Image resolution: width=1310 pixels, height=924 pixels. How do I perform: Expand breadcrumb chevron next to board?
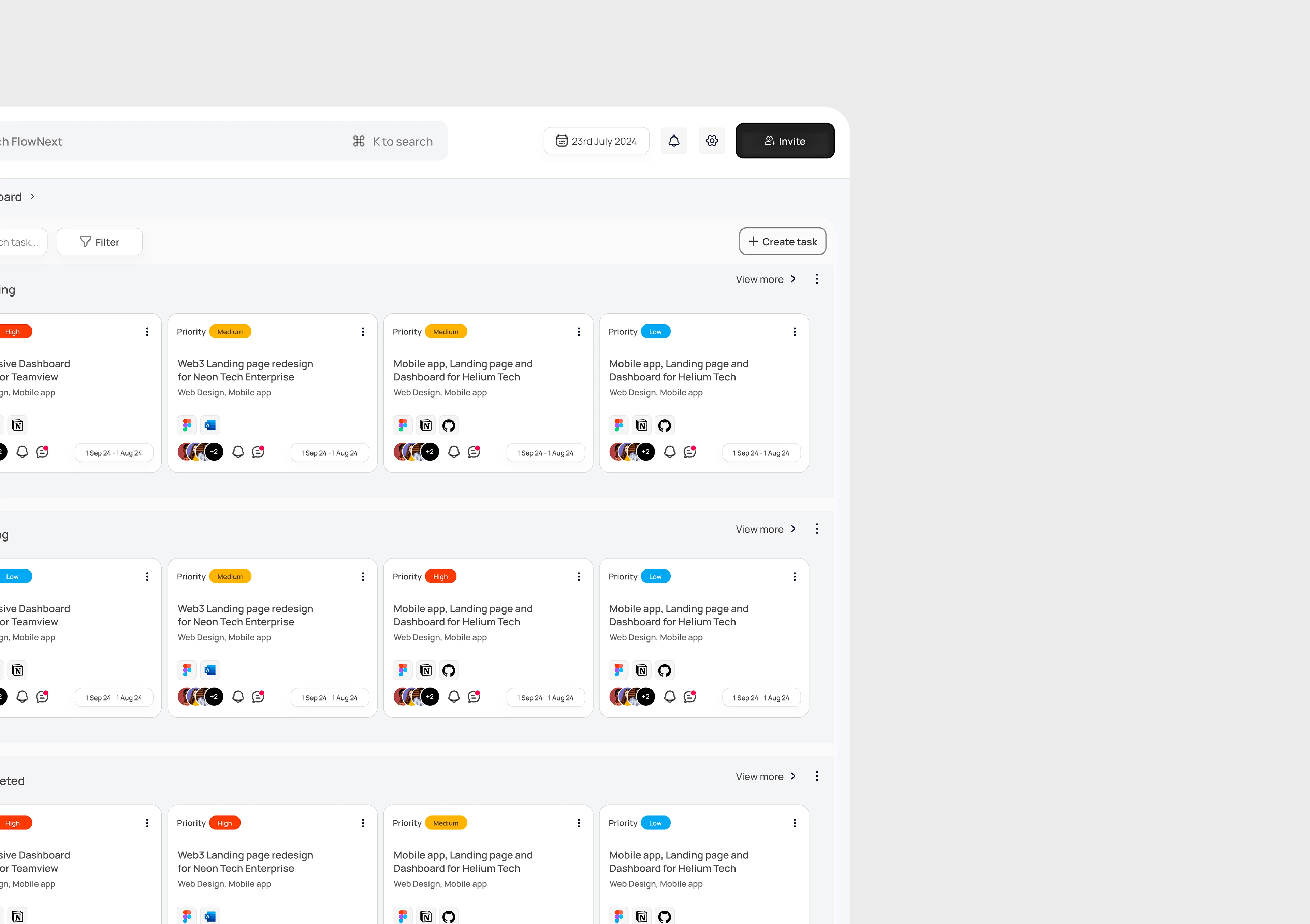point(32,196)
